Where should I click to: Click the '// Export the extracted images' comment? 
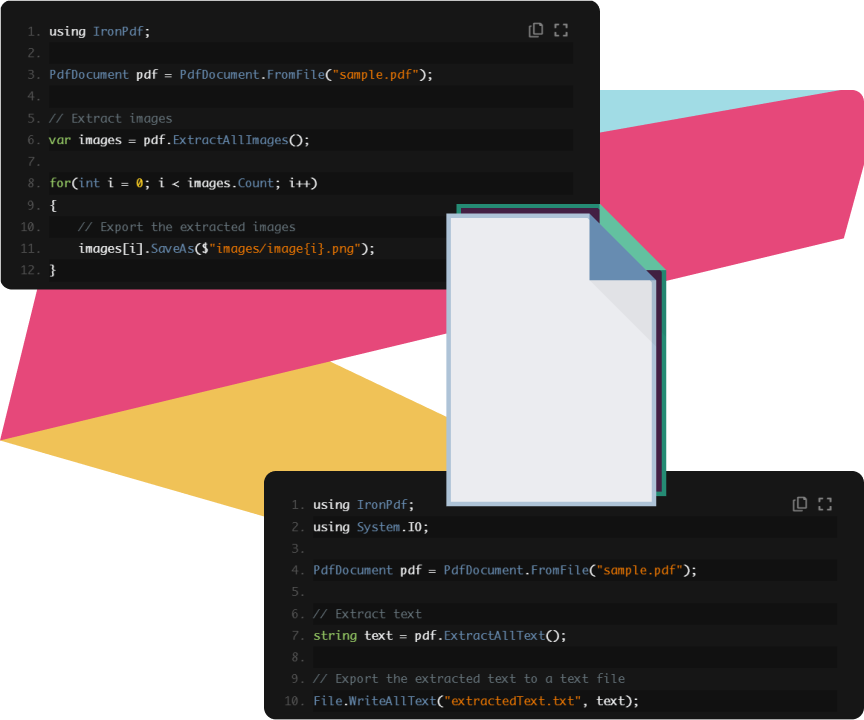tap(186, 227)
